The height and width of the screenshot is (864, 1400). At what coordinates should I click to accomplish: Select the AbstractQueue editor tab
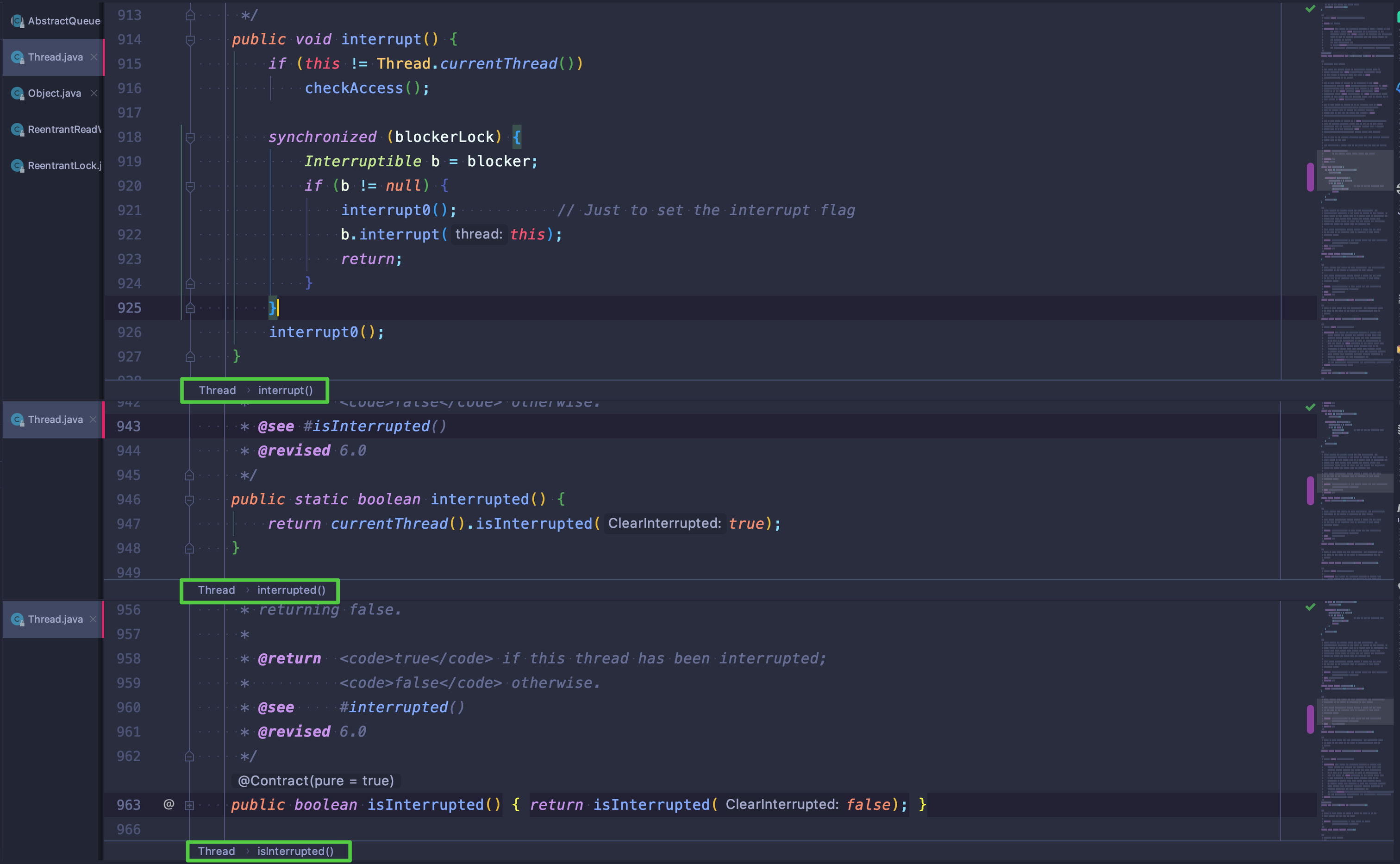[x=64, y=21]
